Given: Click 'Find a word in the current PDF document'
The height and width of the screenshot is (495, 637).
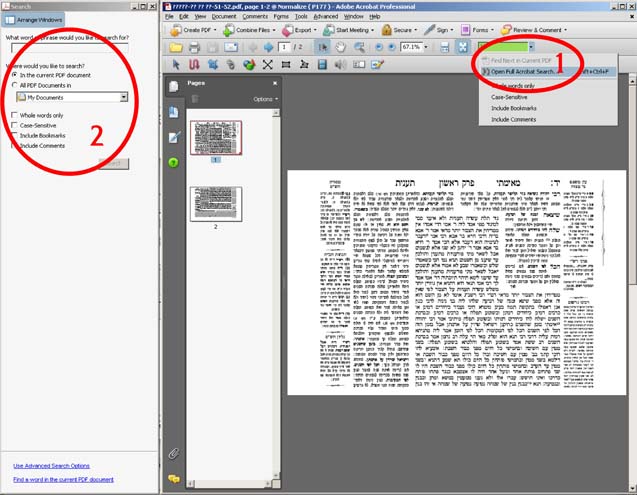Looking at the screenshot, I should click(63, 480).
